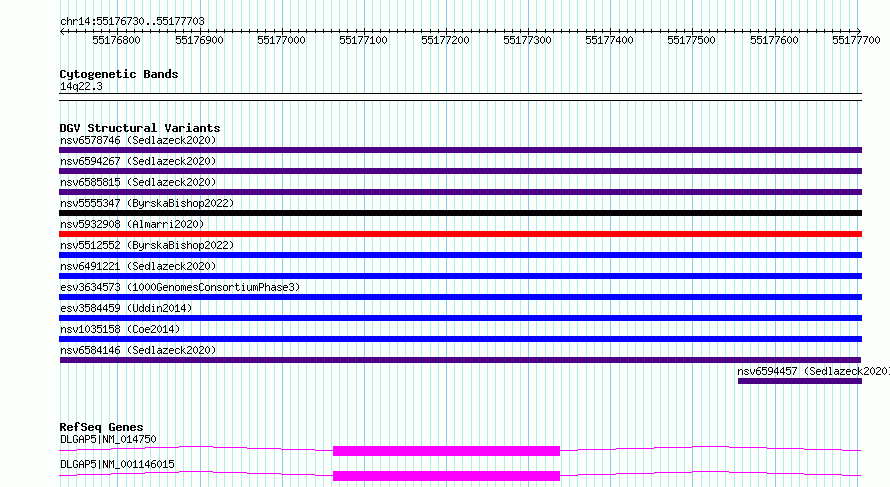Click the nsv5555347 (ByrskaBishop2022) label
Screen dimensions: 890x487
tap(147, 203)
